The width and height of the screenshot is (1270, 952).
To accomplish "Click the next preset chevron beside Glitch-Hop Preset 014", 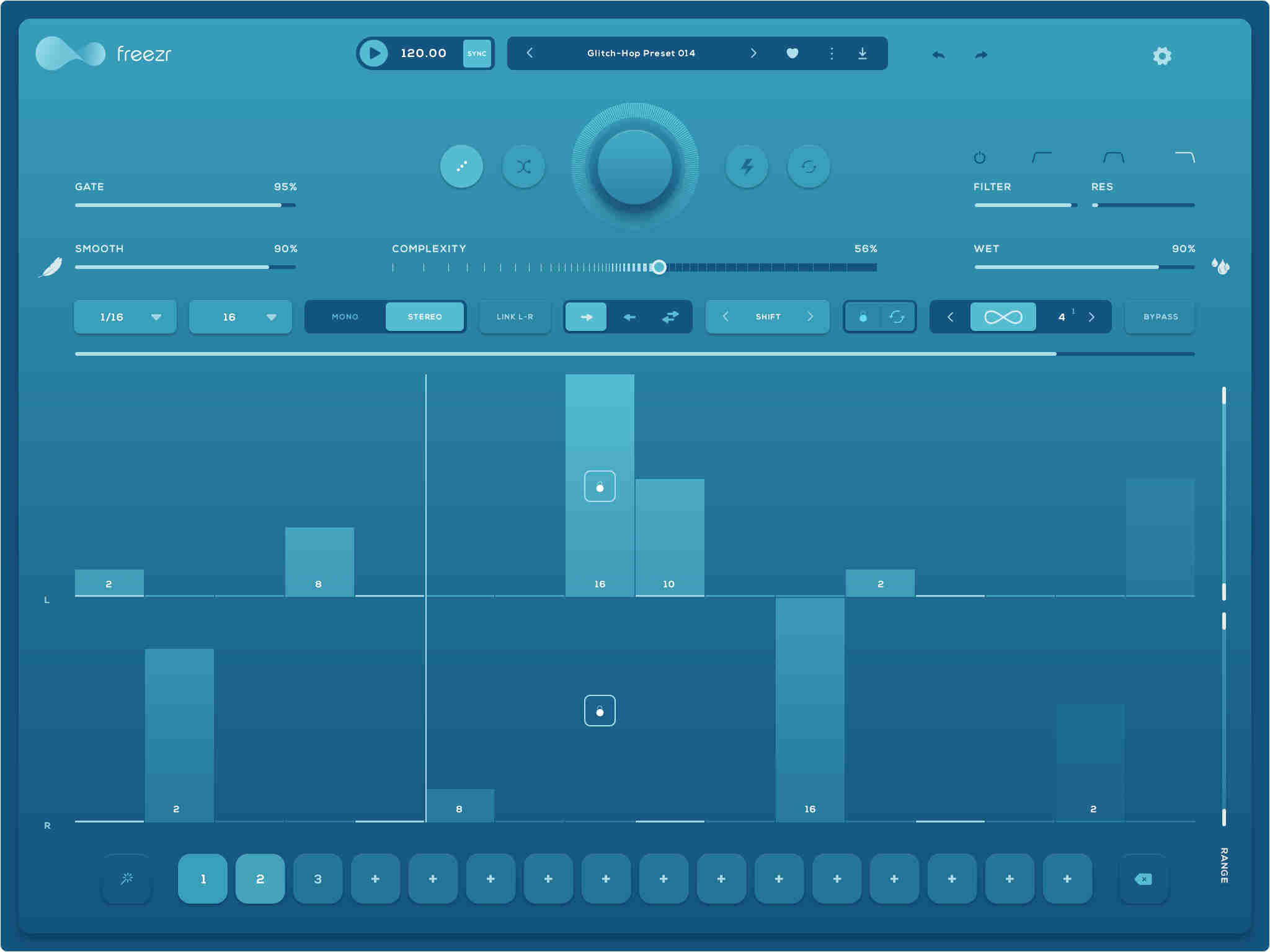I will pyautogui.click(x=753, y=53).
